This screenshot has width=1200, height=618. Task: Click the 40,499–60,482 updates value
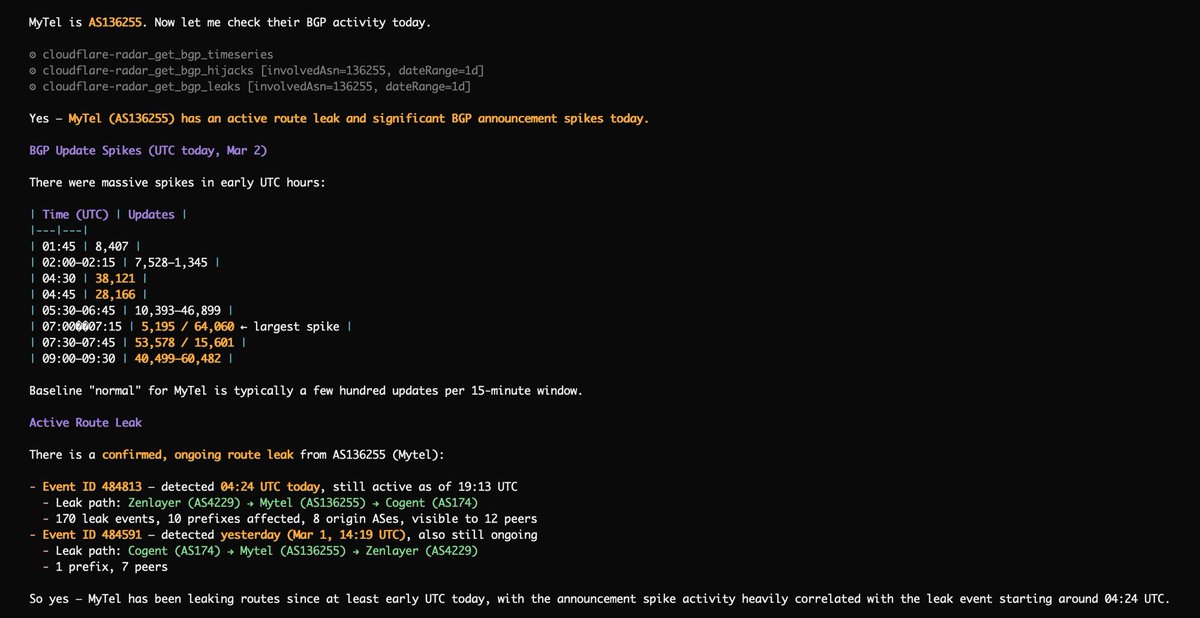tap(178, 358)
